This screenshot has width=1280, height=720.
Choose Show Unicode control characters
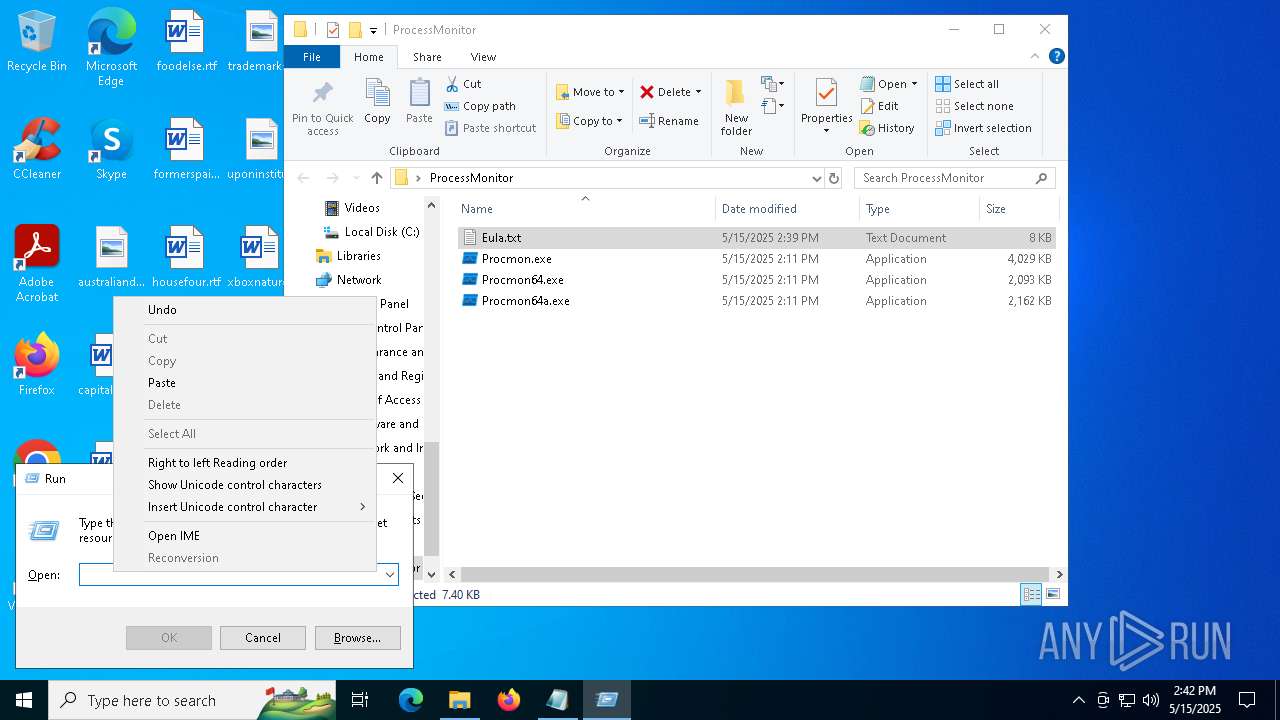(245, 485)
